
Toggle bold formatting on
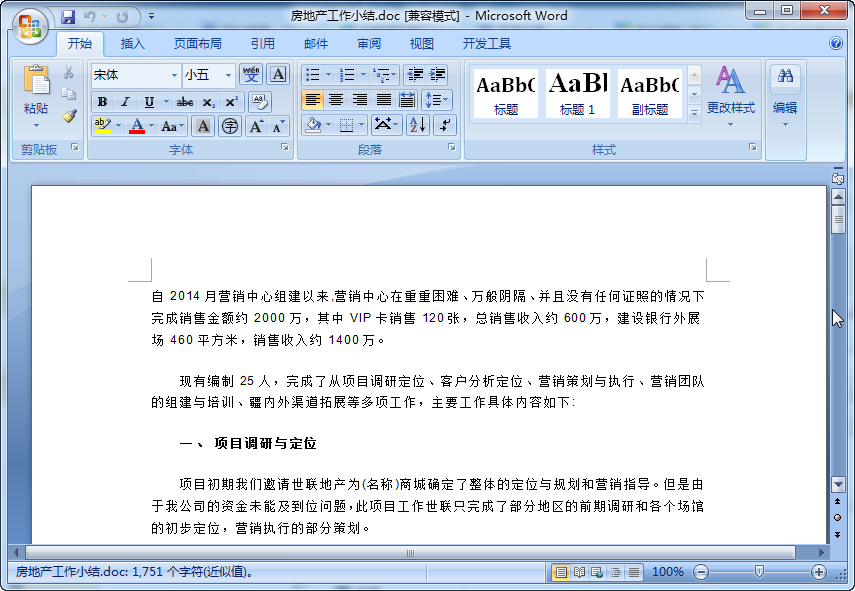point(103,102)
